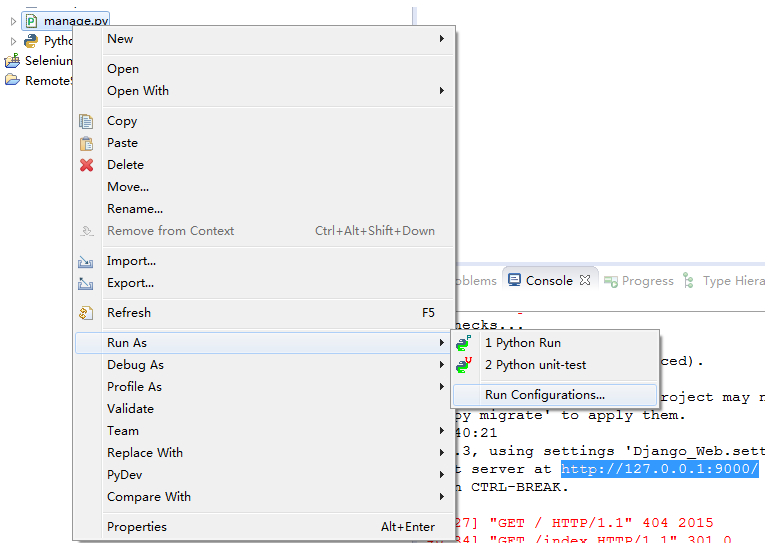Viewport: 771px width, 555px height.
Task: Click the Export icon in context menu
Action: (86, 284)
